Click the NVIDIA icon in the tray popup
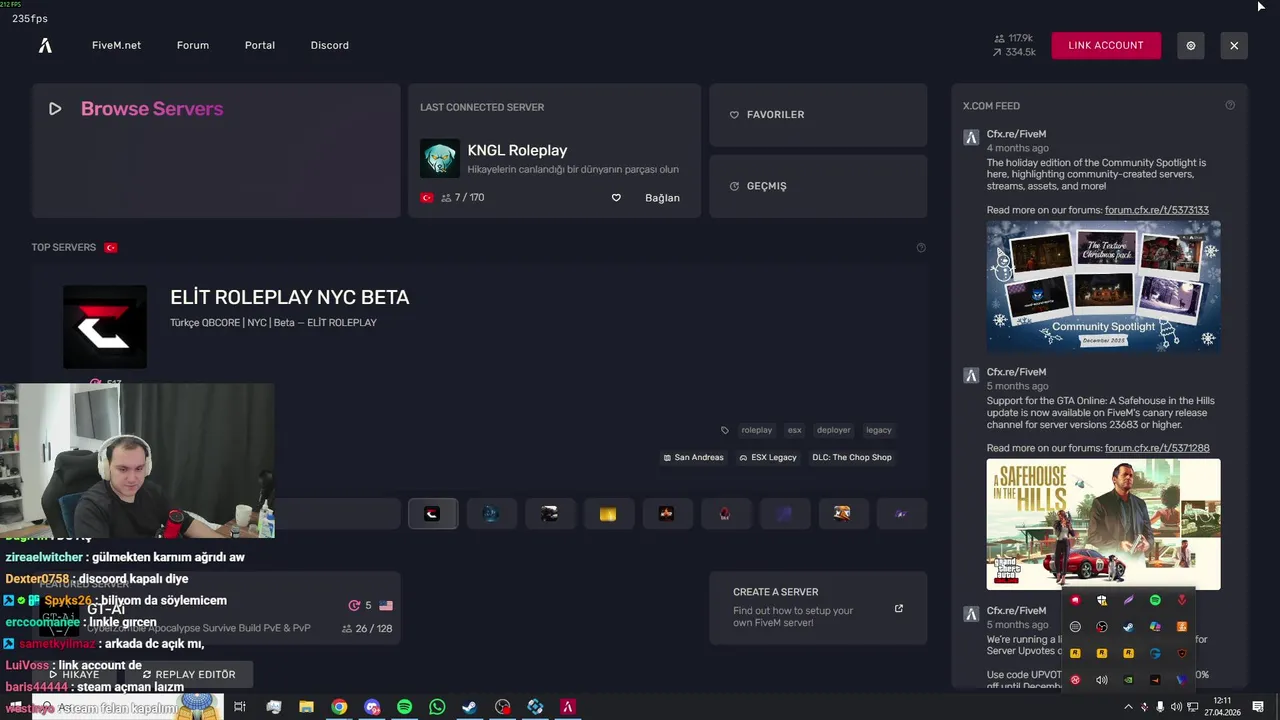 (x=1128, y=680)
